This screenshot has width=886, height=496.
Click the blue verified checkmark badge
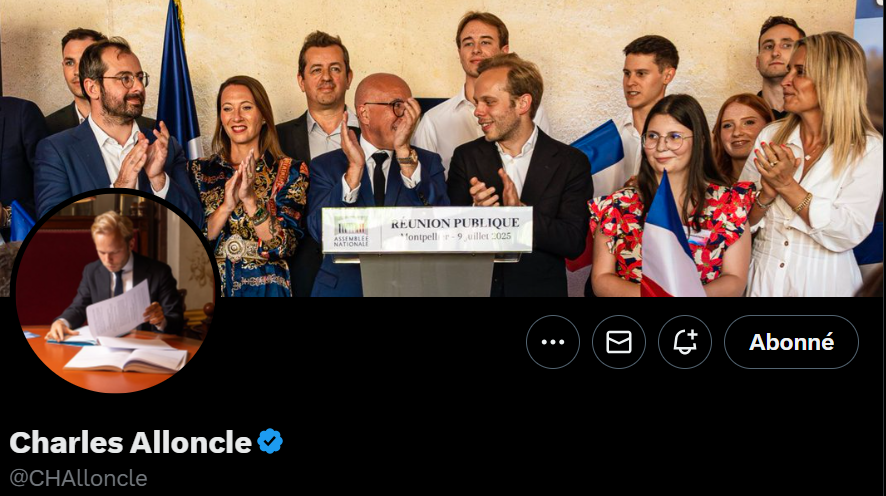click(270, 441)
